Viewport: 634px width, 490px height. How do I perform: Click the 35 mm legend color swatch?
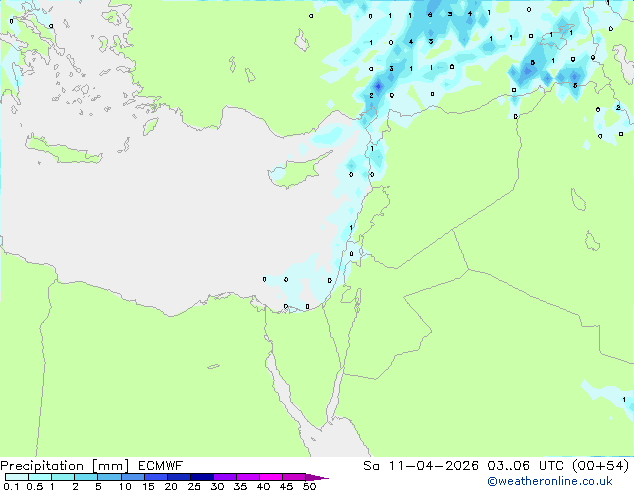coord(248,477)
